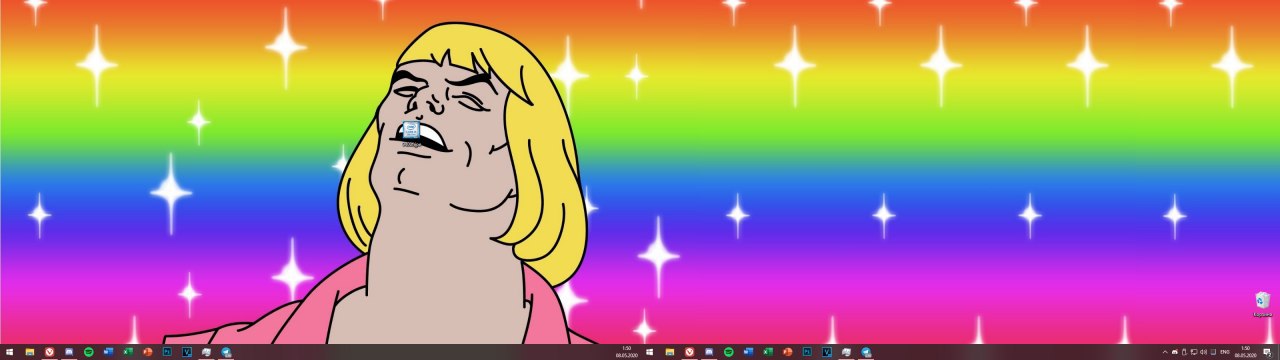This screenshot has height=360, width=1280.
Task: Launch Excel on right monitor taskbar
Action: coord(768,352)
